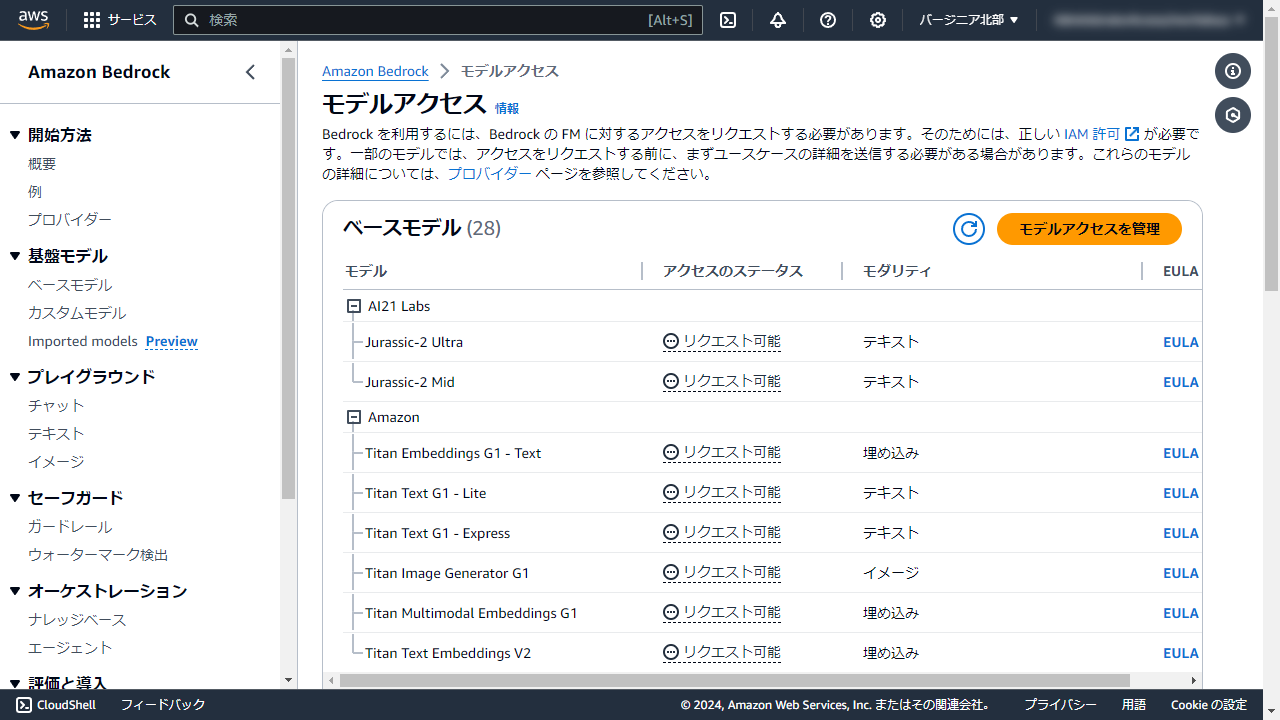Open ベースモデル in the sidebar
Image resolution: width=1280 pixels, height=720 pixels.
[x=70, y=285]
